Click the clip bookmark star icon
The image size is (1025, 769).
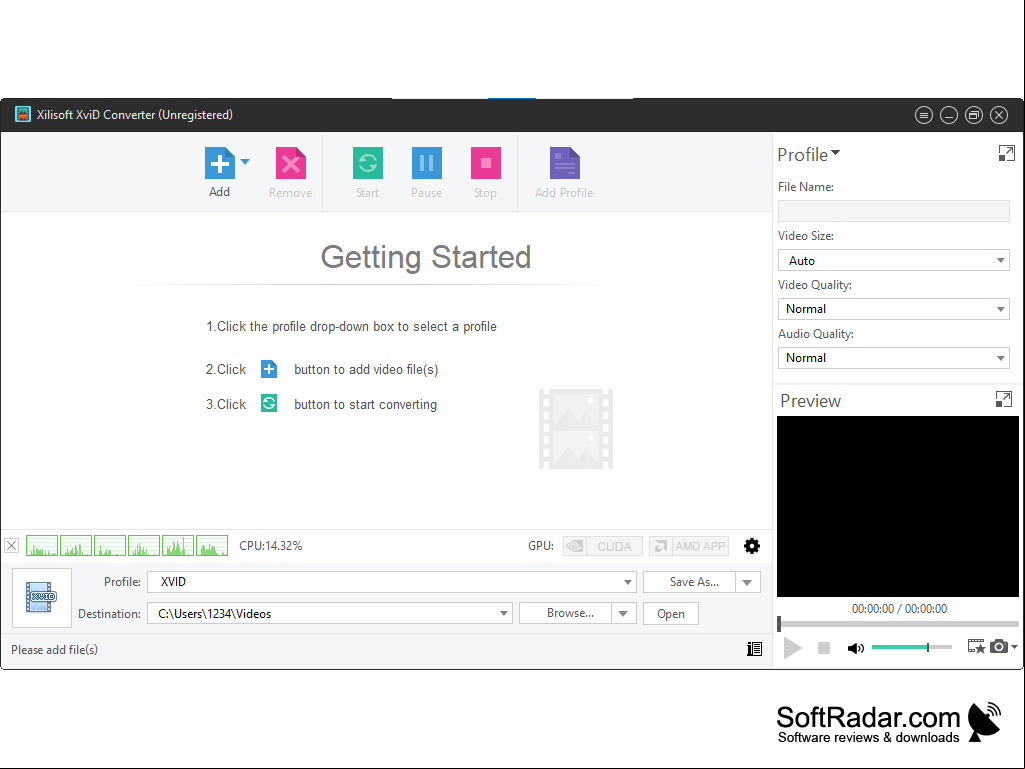click(x=976, y=646)
